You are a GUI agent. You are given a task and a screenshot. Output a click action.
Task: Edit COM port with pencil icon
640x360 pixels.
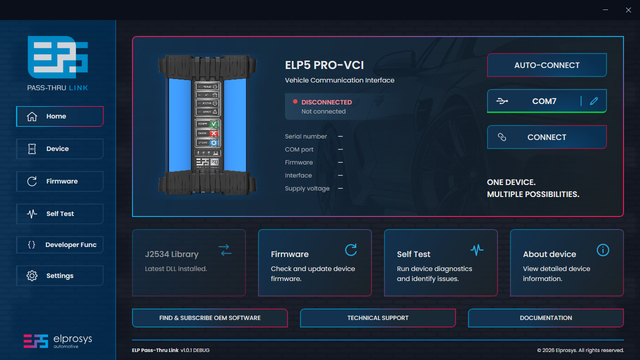coord(594,101)
